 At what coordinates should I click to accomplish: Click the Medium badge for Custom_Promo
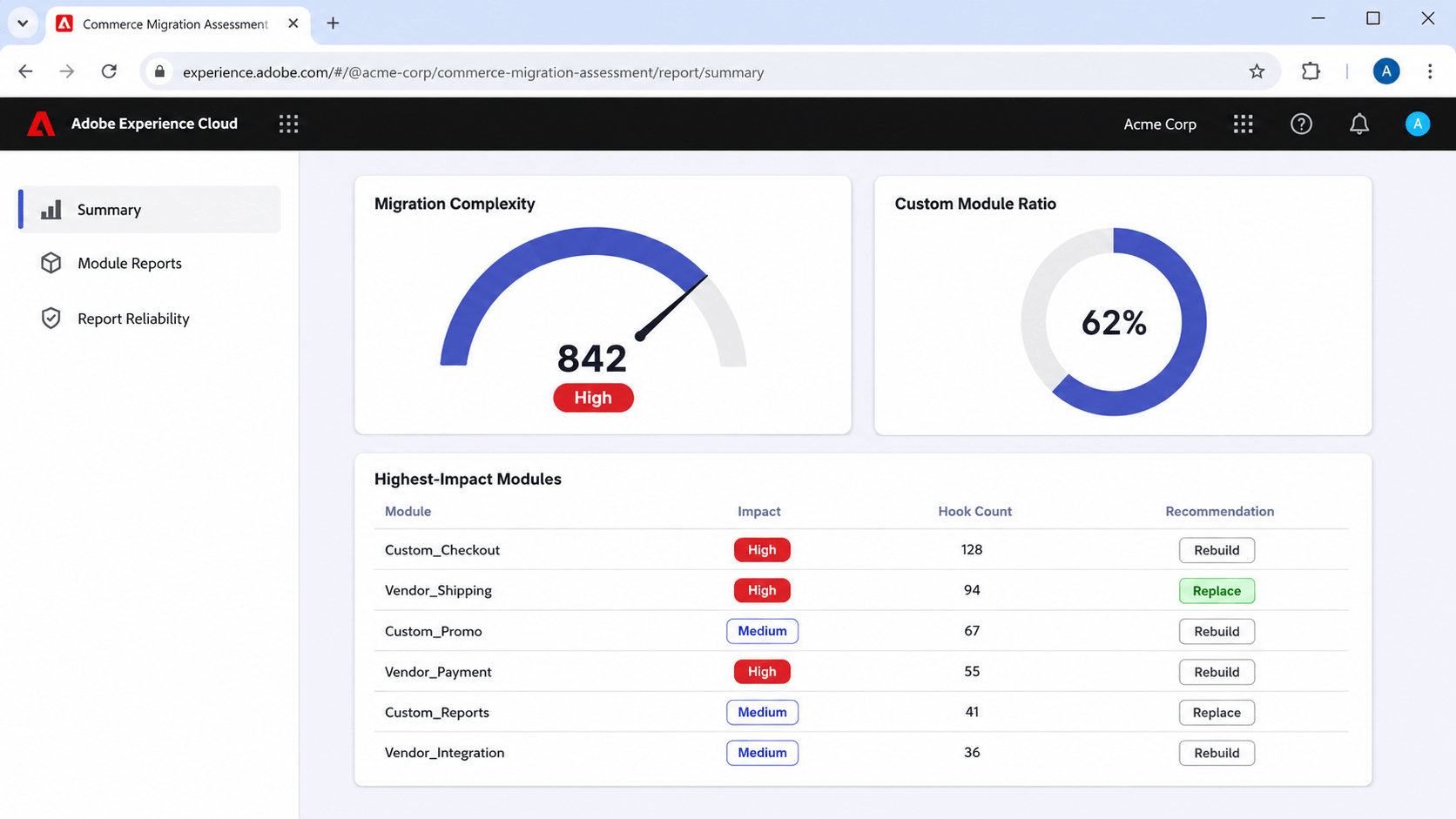[762, 631]
